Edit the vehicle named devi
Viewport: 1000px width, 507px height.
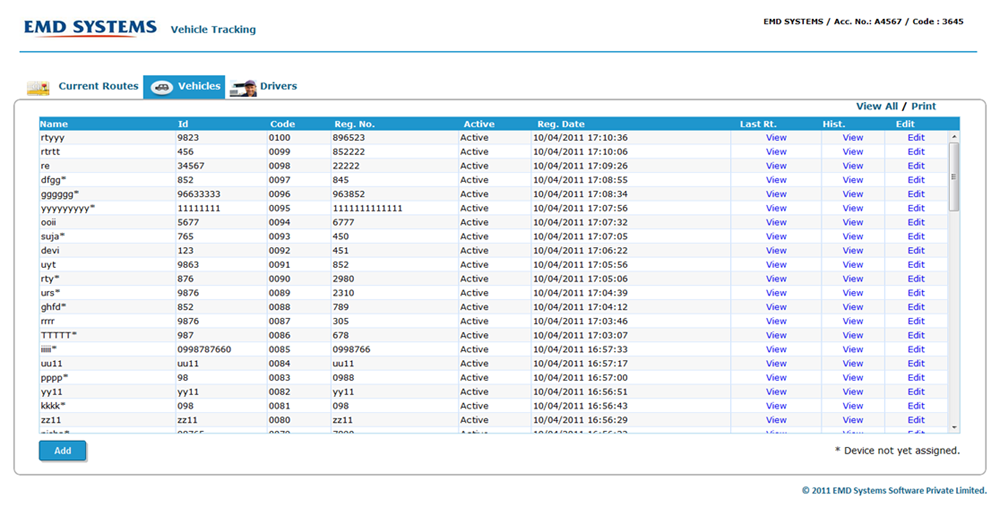click(916, 251)
